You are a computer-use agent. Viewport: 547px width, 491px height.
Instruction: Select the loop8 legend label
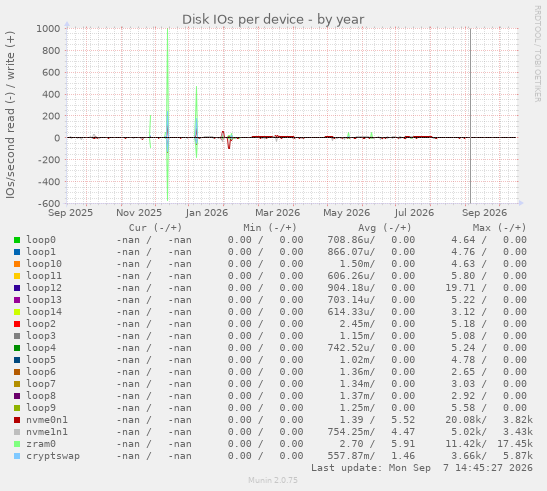pyautogui.click(x=41, y=396)
